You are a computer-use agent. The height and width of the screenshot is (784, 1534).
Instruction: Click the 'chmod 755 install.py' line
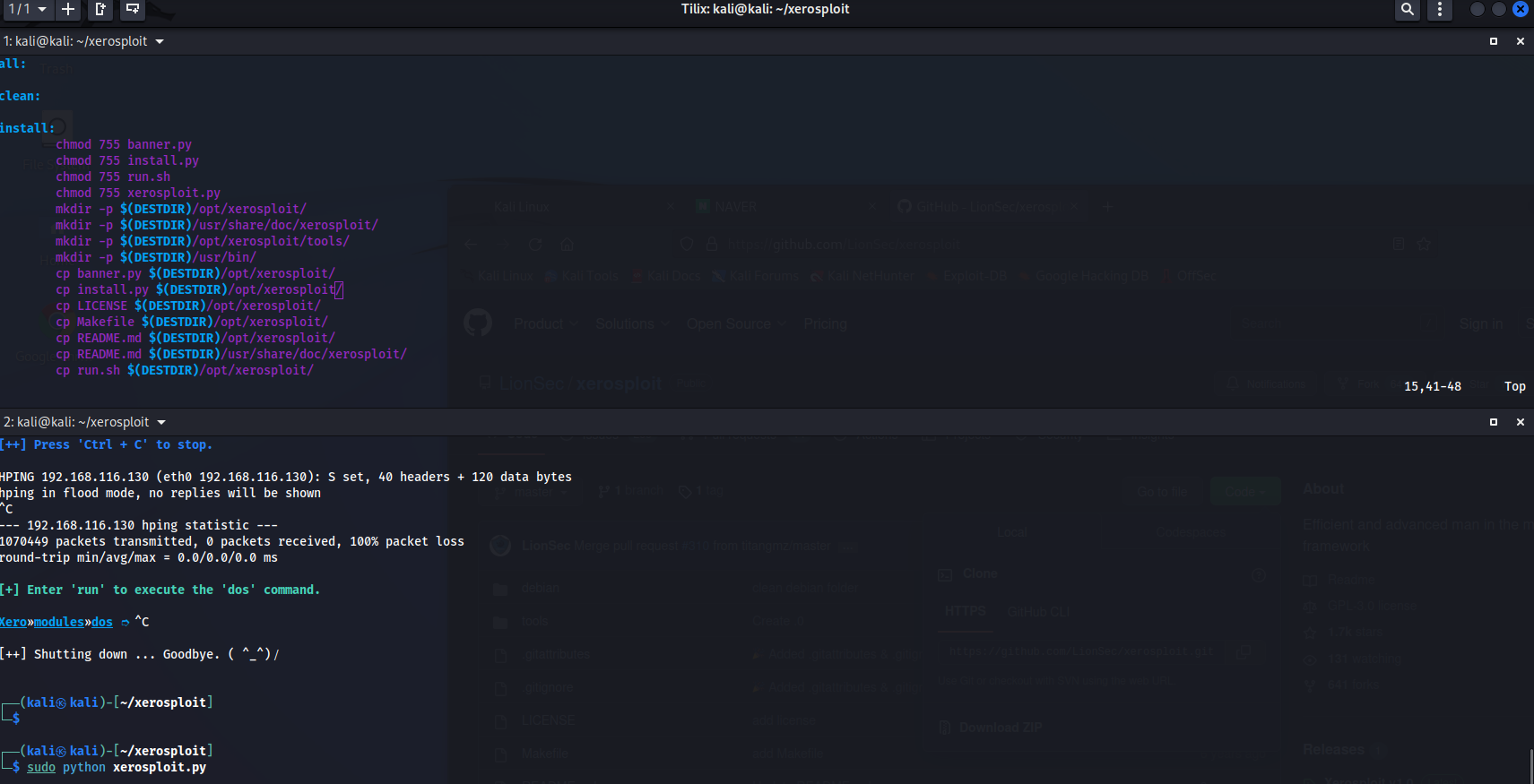(x=127, y=160)
